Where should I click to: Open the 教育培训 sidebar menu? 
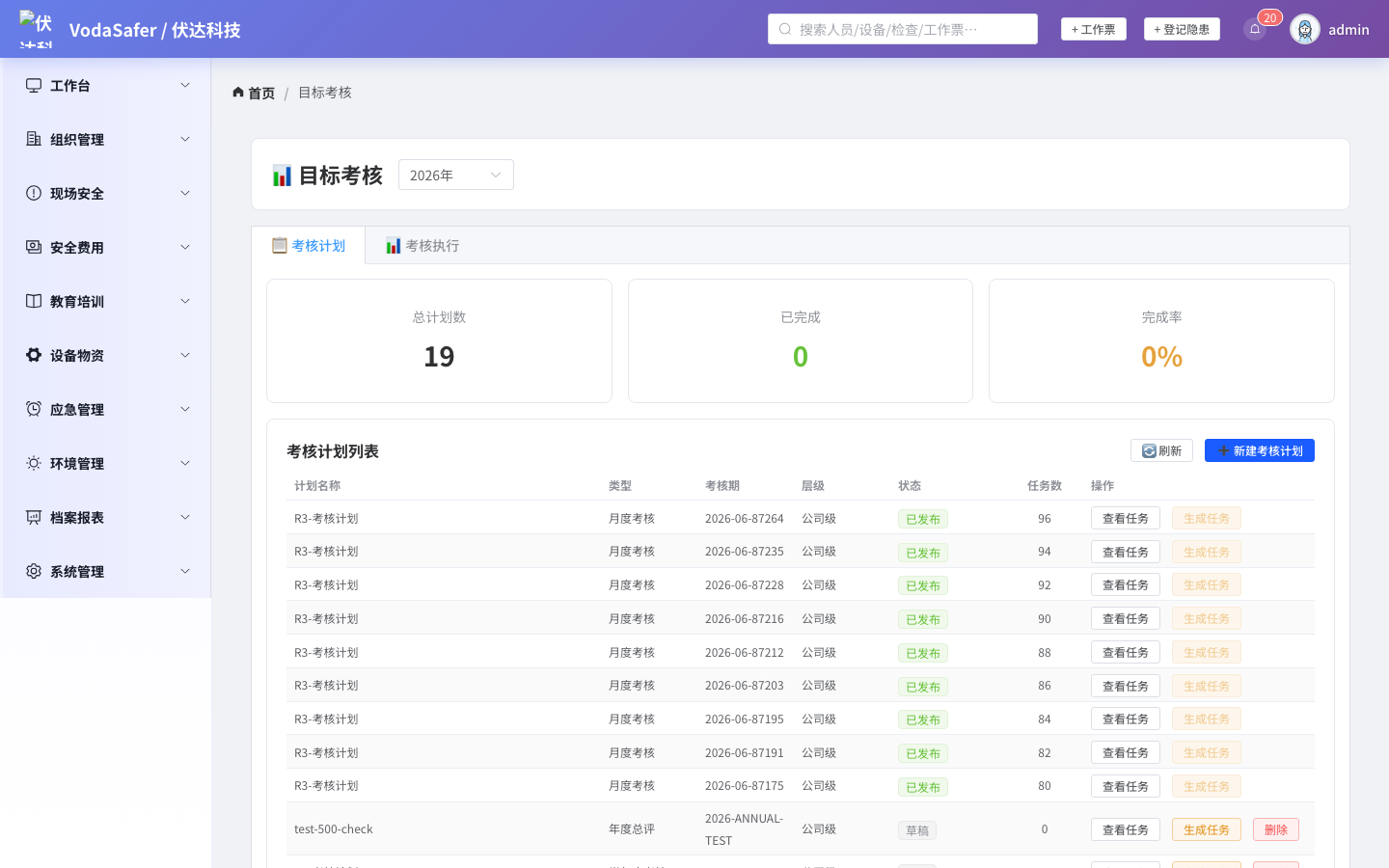106,301
